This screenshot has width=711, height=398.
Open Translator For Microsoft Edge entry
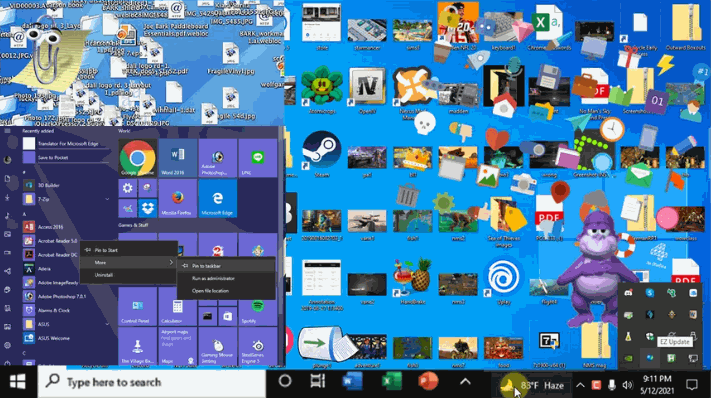tap(67, 143)
